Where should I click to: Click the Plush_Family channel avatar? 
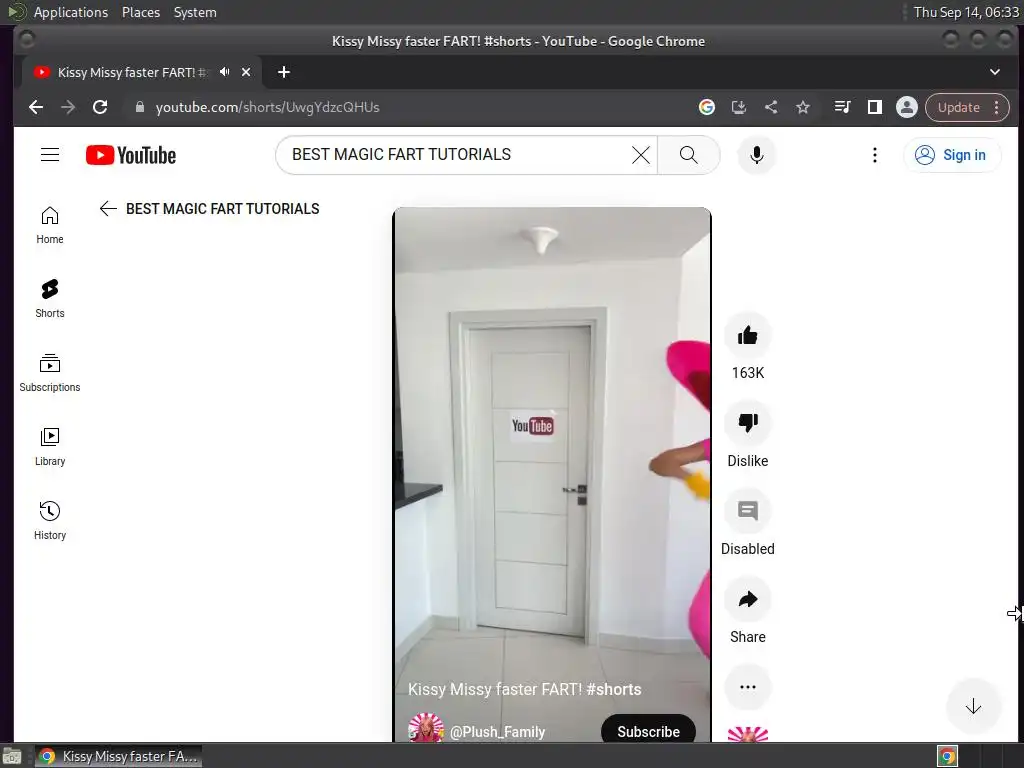click(x=426, y=728)
